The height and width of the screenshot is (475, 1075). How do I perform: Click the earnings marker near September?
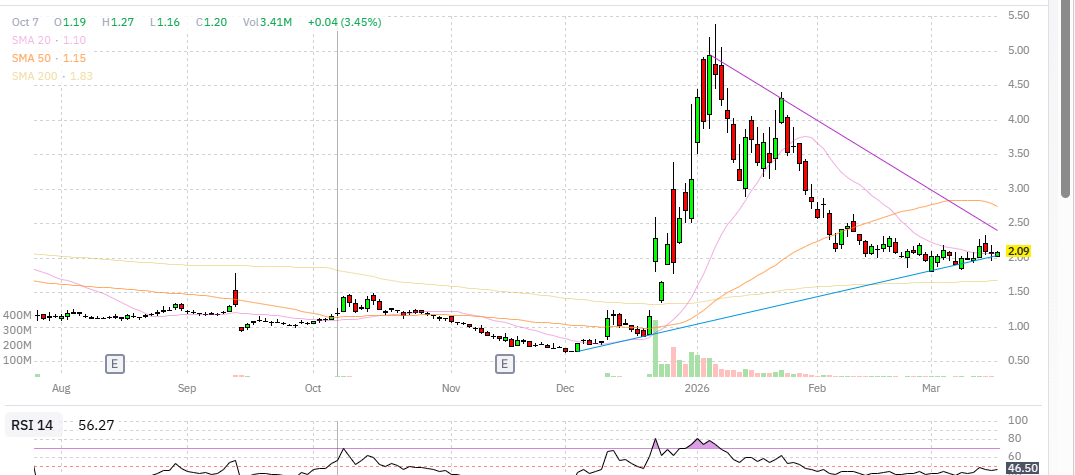(114, 364)
